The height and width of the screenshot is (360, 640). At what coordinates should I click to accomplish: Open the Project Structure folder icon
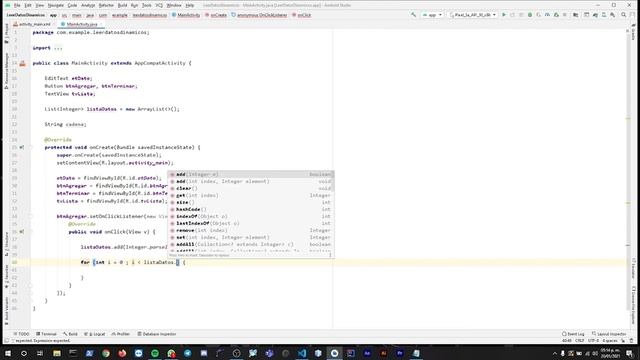[x=575, y=15]
